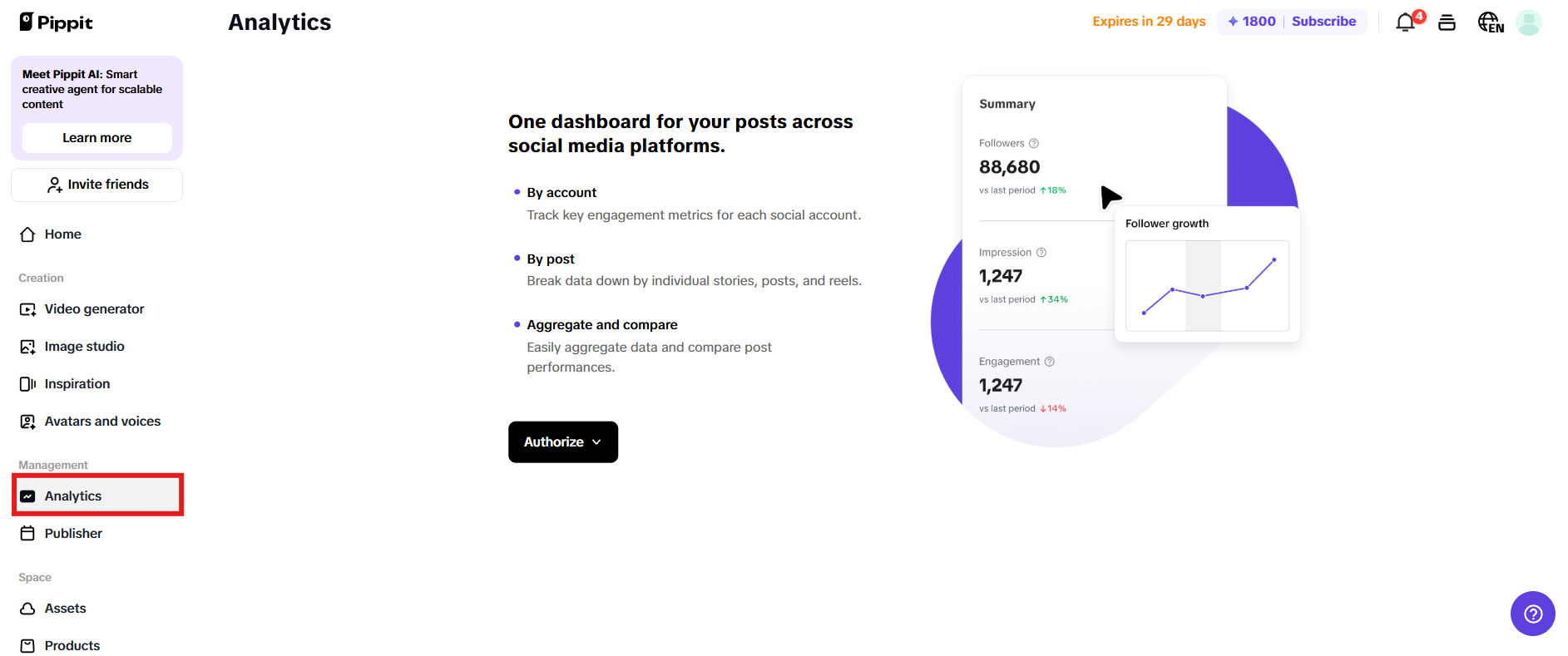Click the Followers tooltip question mark
The image size is (1568, 656).
coord(1033,143)
